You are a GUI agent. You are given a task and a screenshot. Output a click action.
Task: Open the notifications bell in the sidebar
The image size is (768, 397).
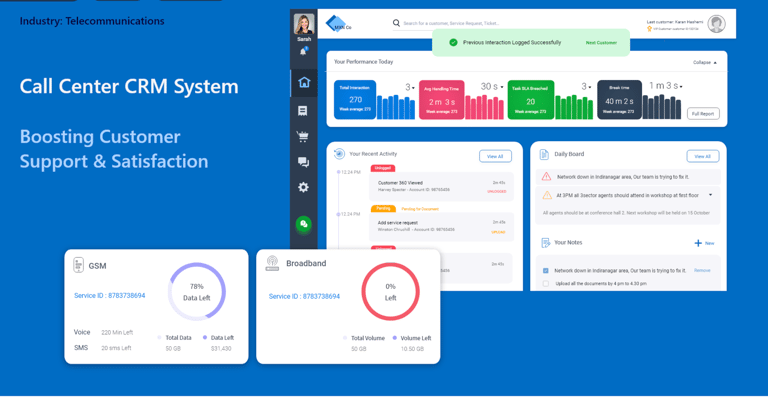tap(304, 51)
